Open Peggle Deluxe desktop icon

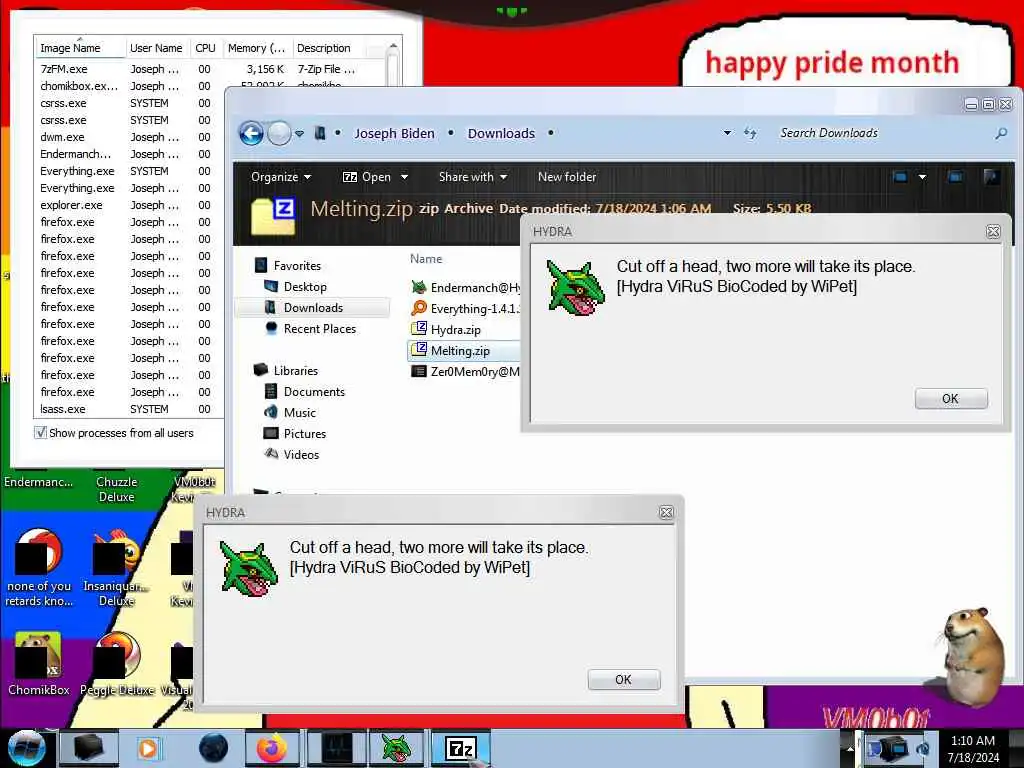click(117, 664)
